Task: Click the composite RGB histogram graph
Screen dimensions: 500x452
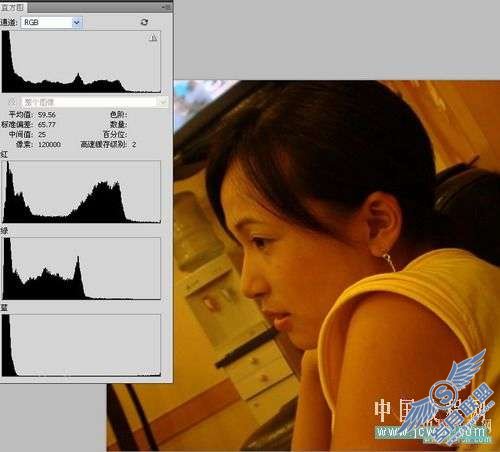Action: pos(81,62)
